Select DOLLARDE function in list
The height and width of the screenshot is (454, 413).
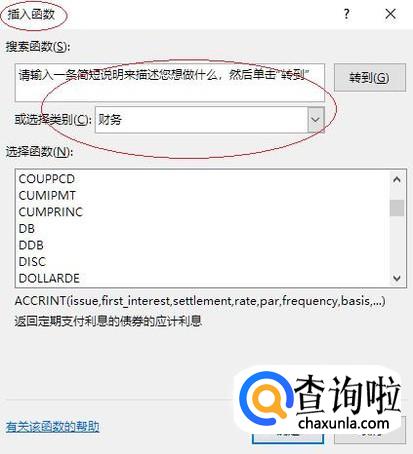(x=49, y=278)
